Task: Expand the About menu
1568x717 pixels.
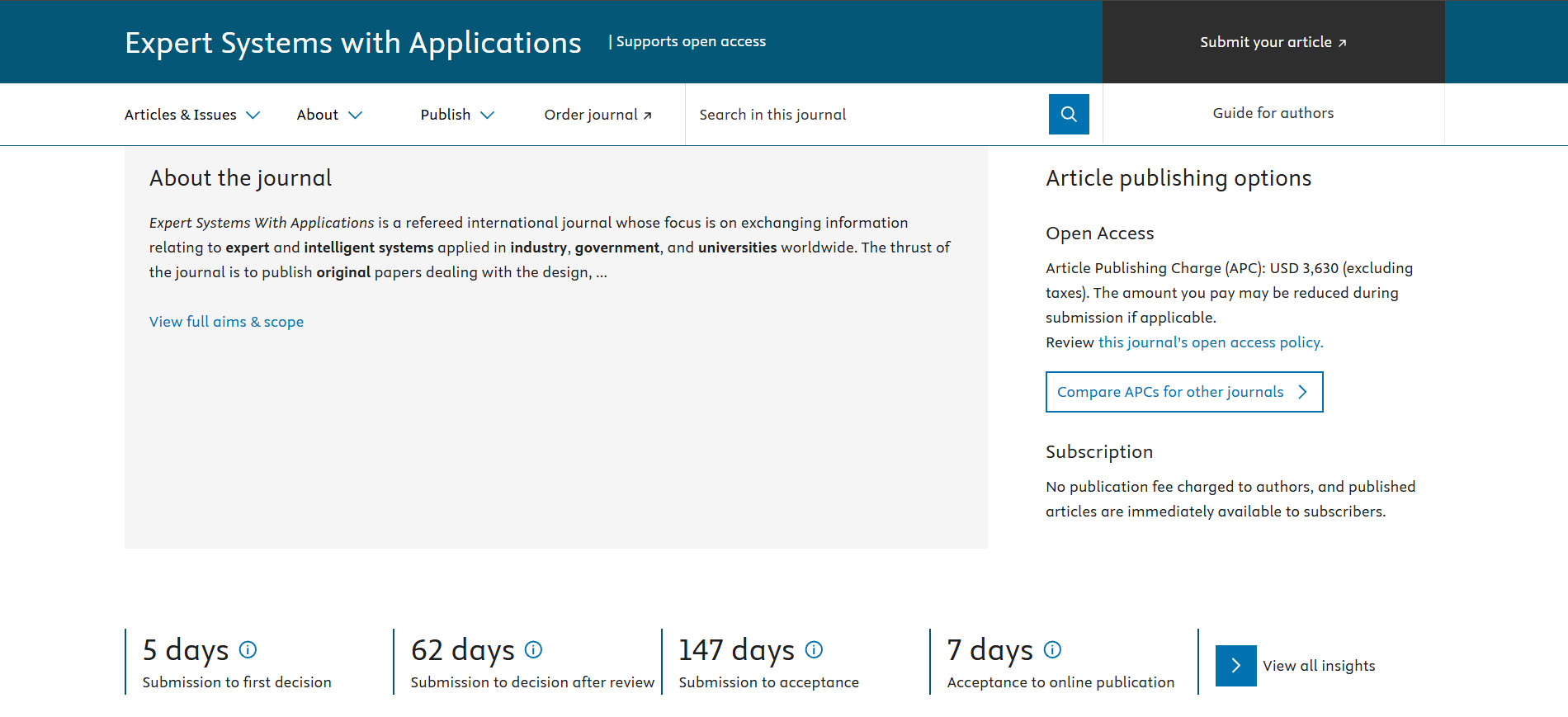Action: point(329,115)
